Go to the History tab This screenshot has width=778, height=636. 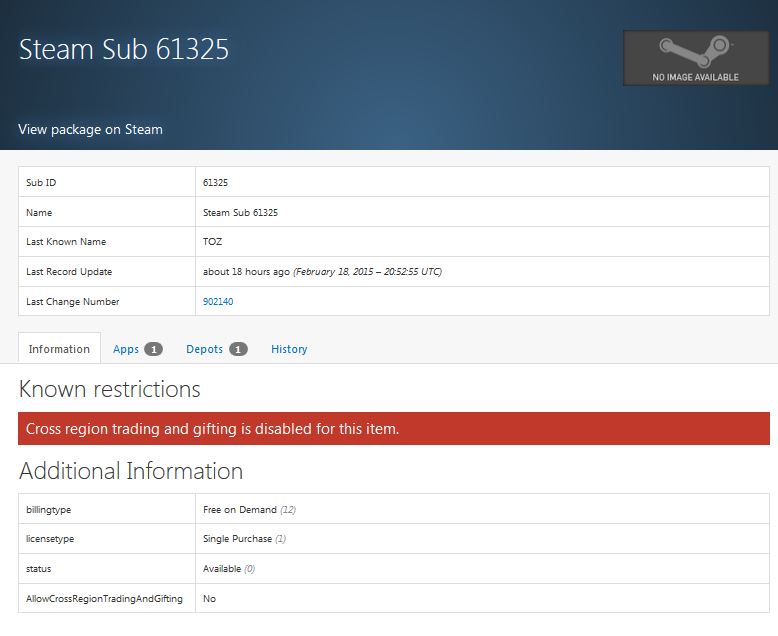coord(289,349)
